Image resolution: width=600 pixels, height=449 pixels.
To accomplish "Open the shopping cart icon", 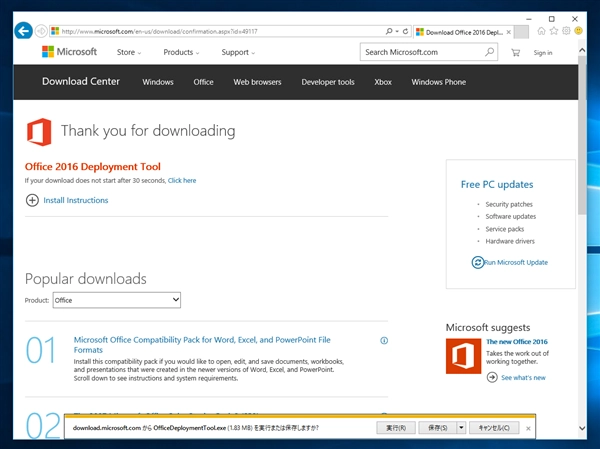I will (x=515, y=52).
